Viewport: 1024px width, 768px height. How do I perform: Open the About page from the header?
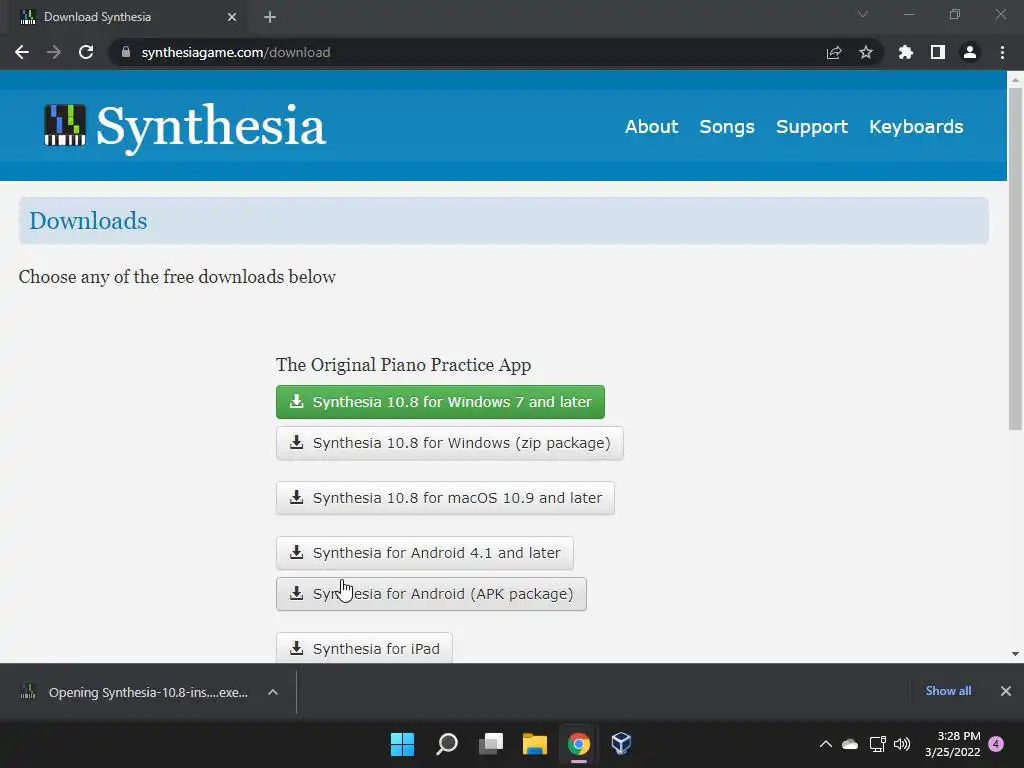pos(651,127)
